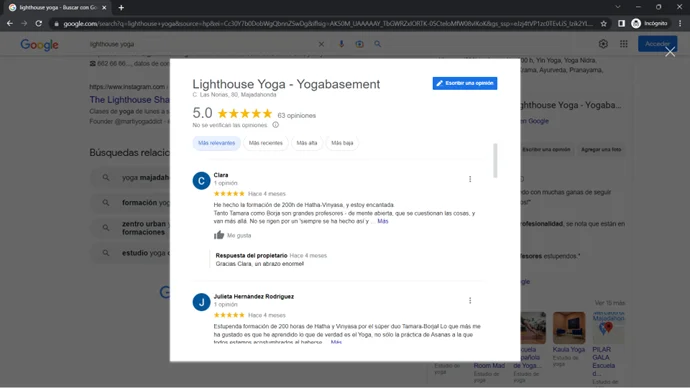
Task: Expand Clara's review with Más link
Action: 383,221
